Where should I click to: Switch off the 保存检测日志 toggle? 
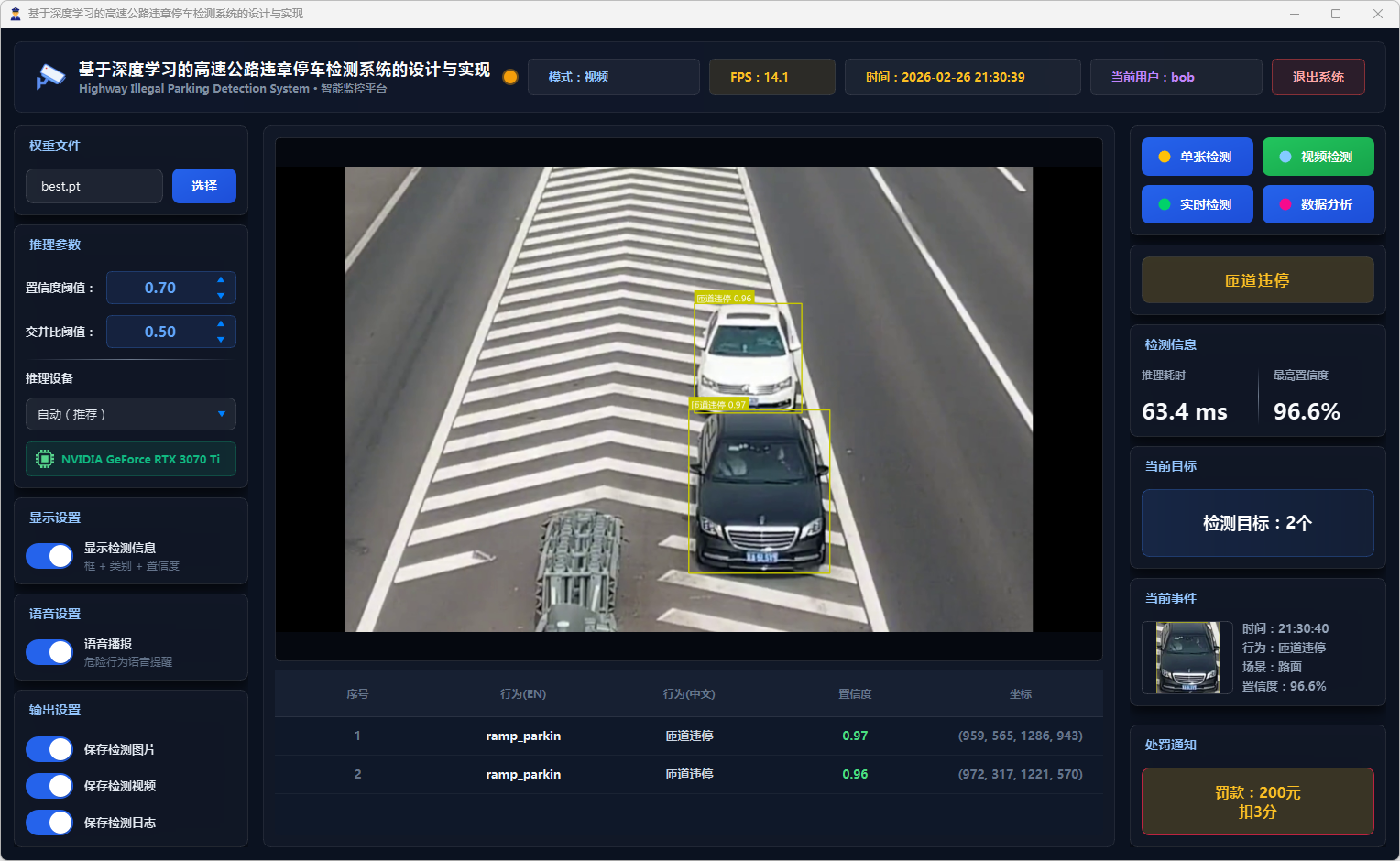click(x=49, y=823)
